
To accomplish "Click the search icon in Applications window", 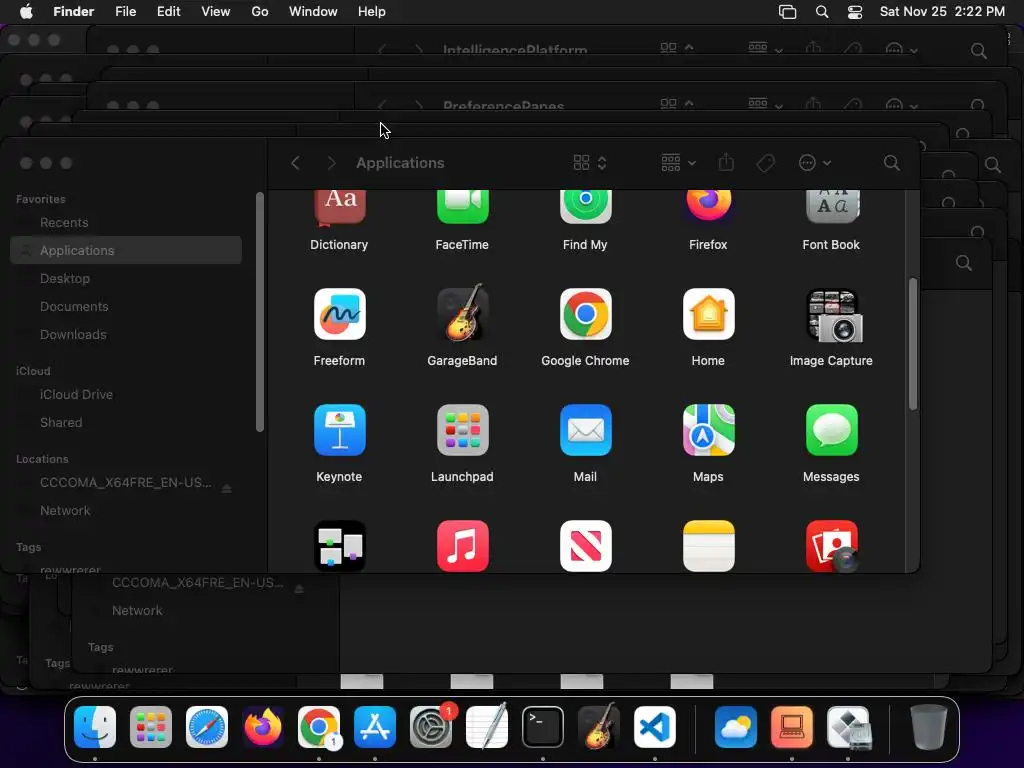I will (x=891, y=163).
